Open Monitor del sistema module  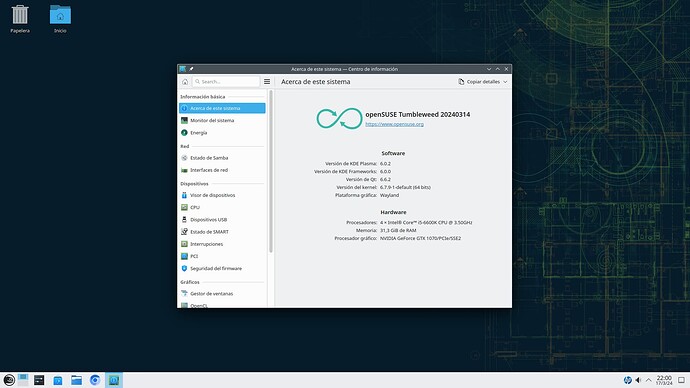coord(222,121)
